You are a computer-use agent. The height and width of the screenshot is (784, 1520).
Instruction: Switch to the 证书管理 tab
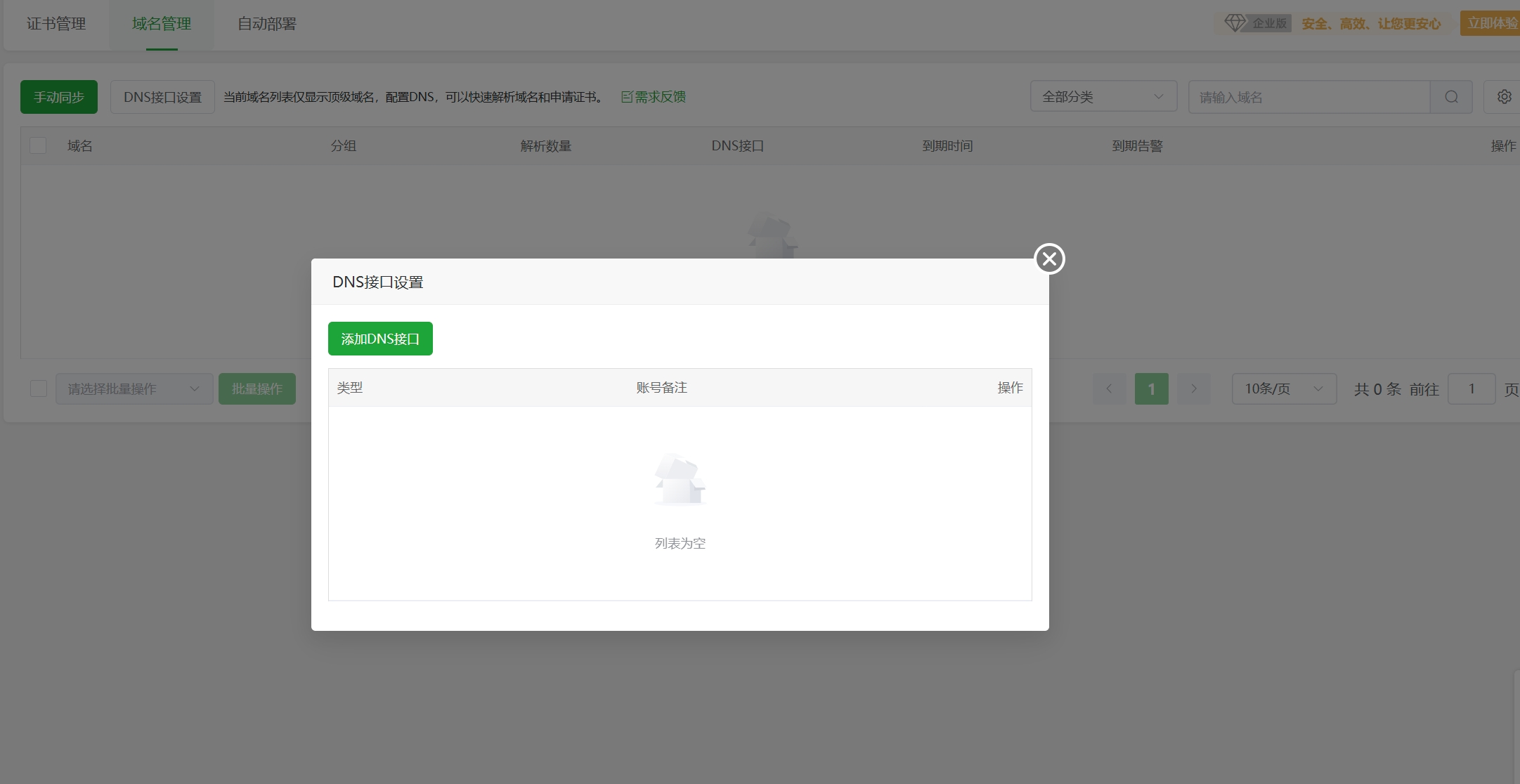56,24
